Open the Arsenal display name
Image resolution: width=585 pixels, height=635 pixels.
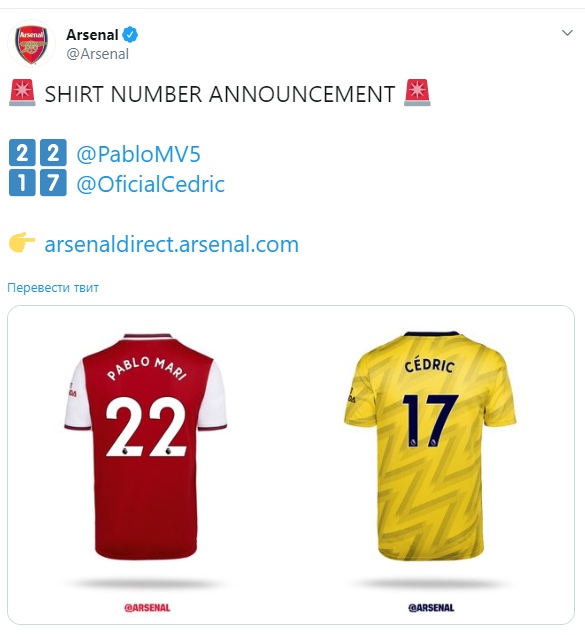(x=92, y=35)
